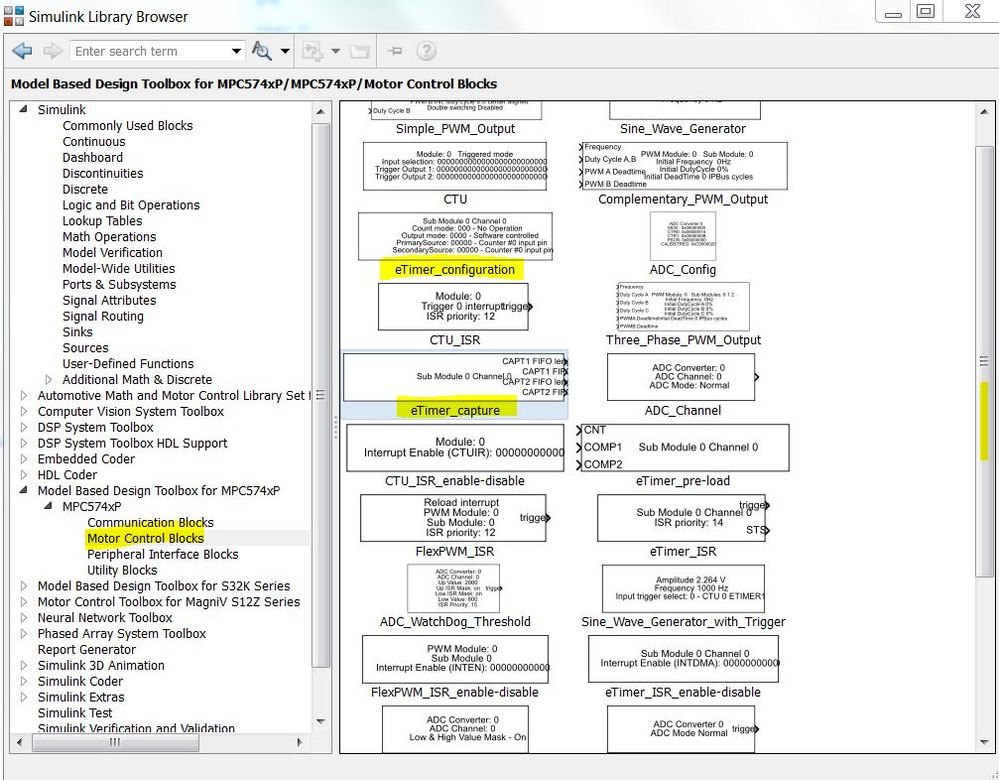Viewport: 999px width, 780px height.
Task: Click the pin (stay on top) icon
Action: (x=395, y=51)
